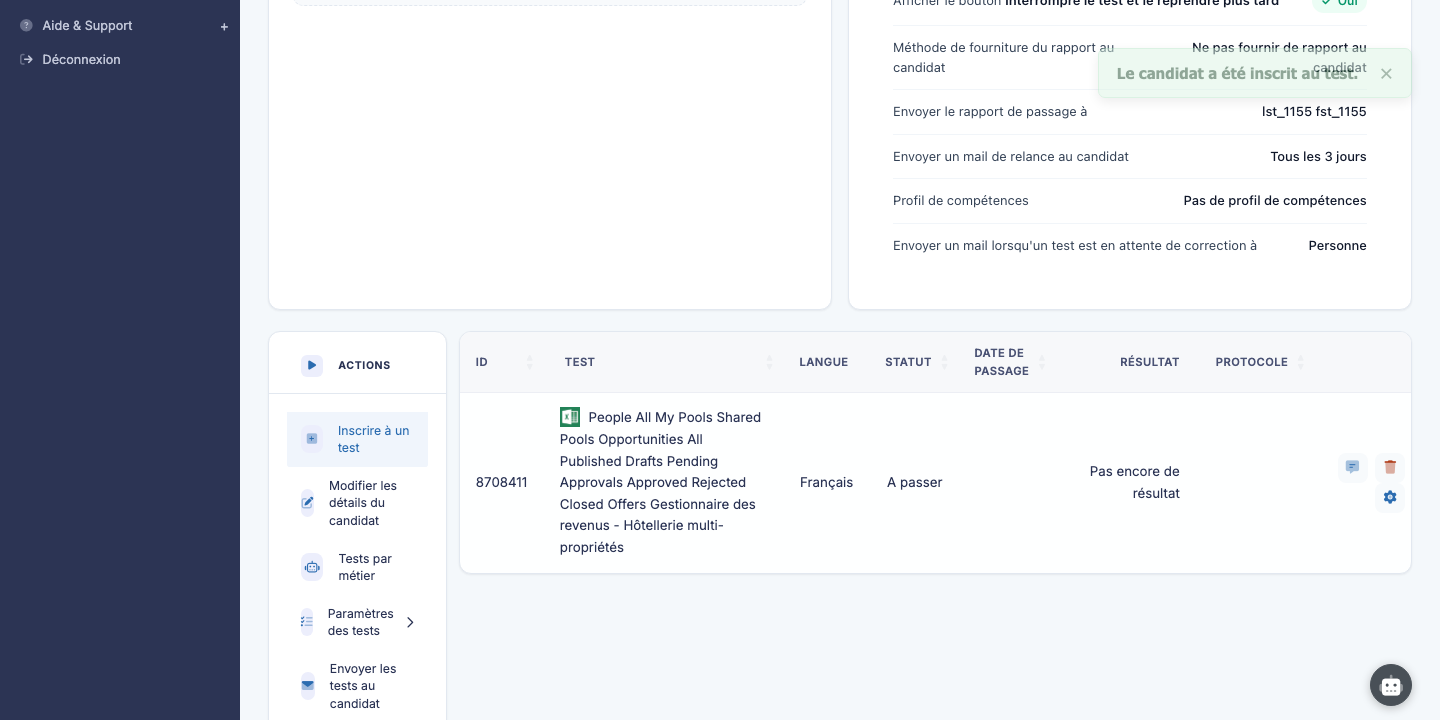Click the edit pencil icon for candidate details

[308, 503]
